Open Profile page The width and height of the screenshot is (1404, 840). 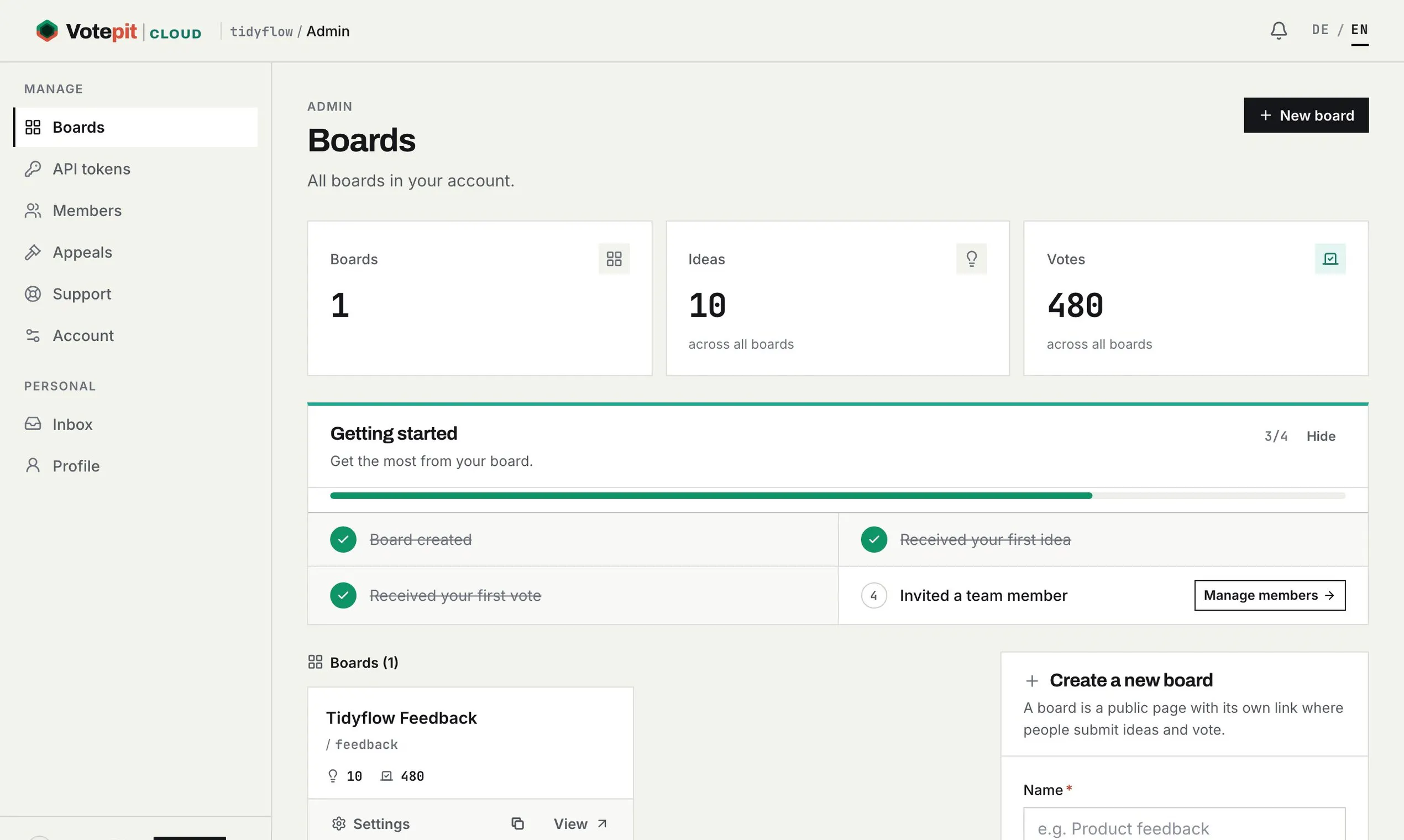[x=135, y=465]
